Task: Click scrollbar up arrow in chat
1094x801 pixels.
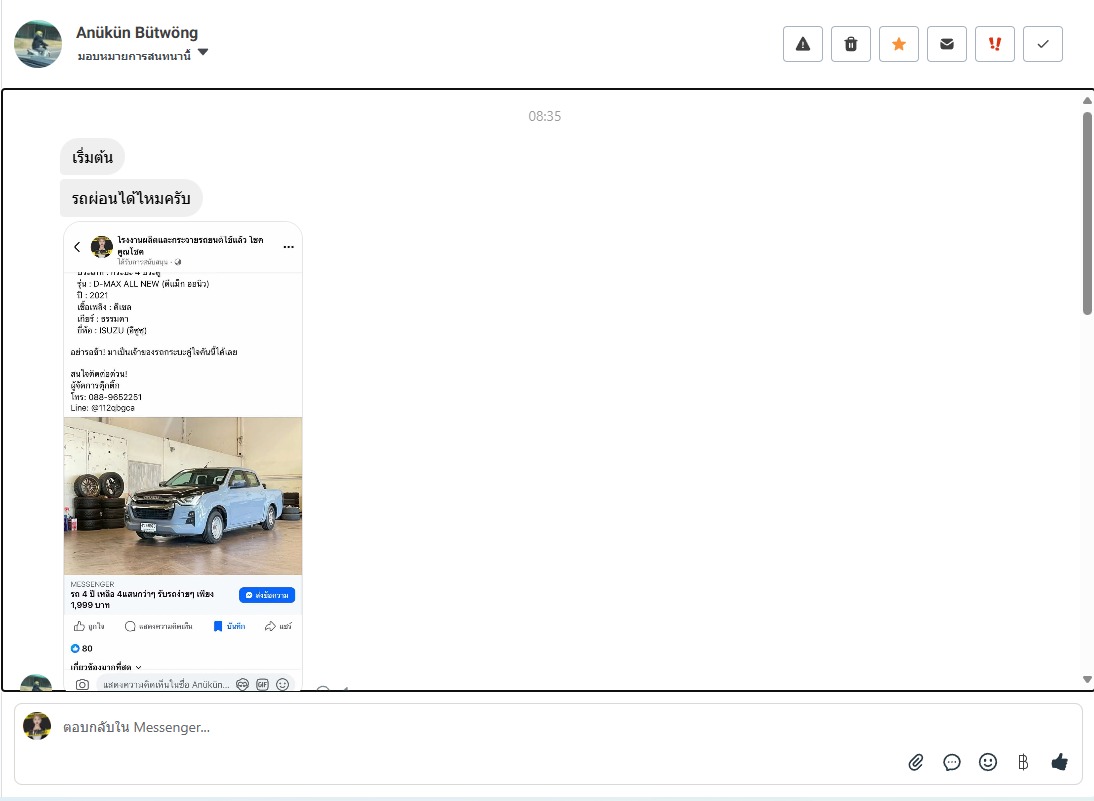Action: click(x=1087, y=100)
